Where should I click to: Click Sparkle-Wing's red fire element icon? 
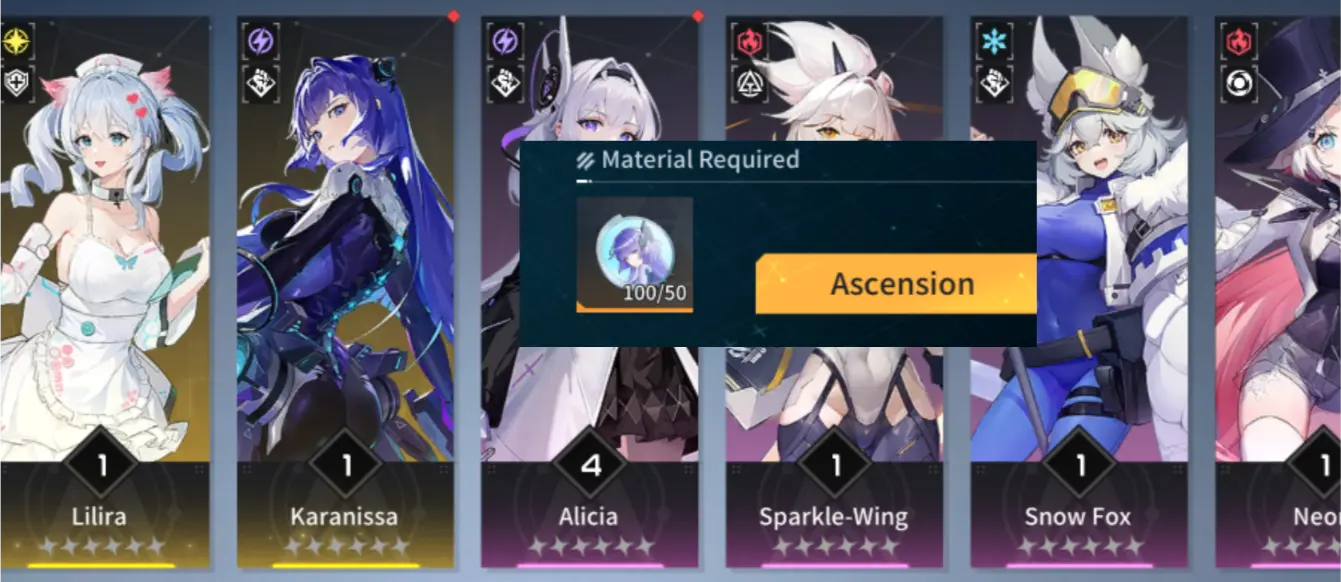coord(750,42)
